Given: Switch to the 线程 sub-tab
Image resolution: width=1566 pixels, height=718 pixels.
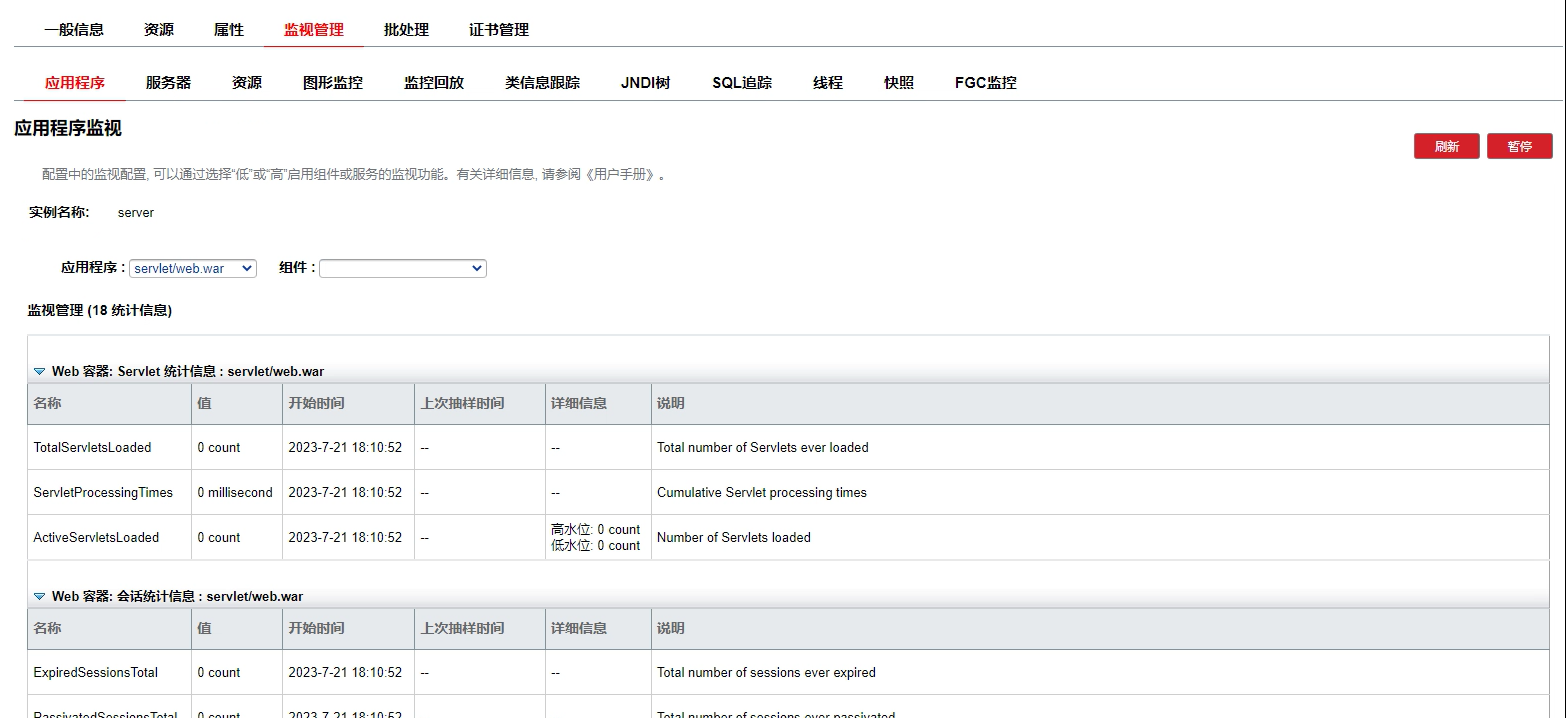Looking at the screenshot, I should [828, 83].
